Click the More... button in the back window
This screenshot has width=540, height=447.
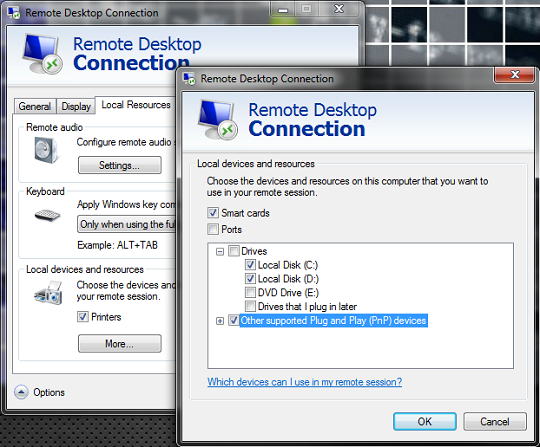(x=120, y=344)
